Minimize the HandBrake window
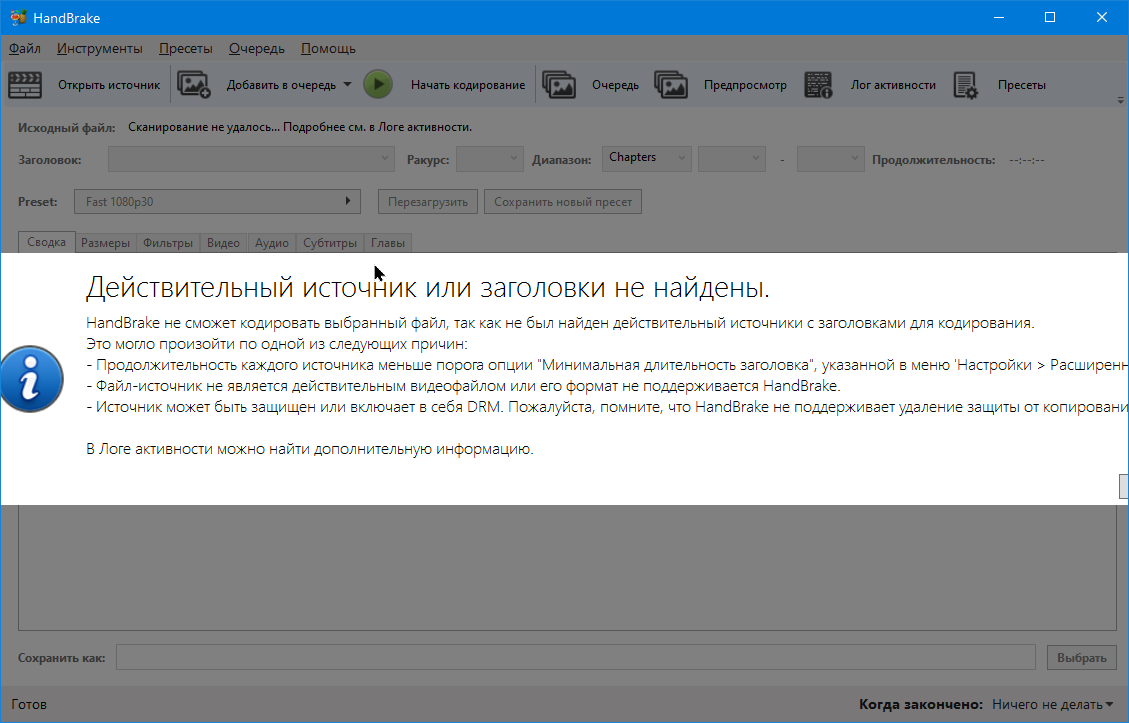1129x723 pixels. (999, 17)
